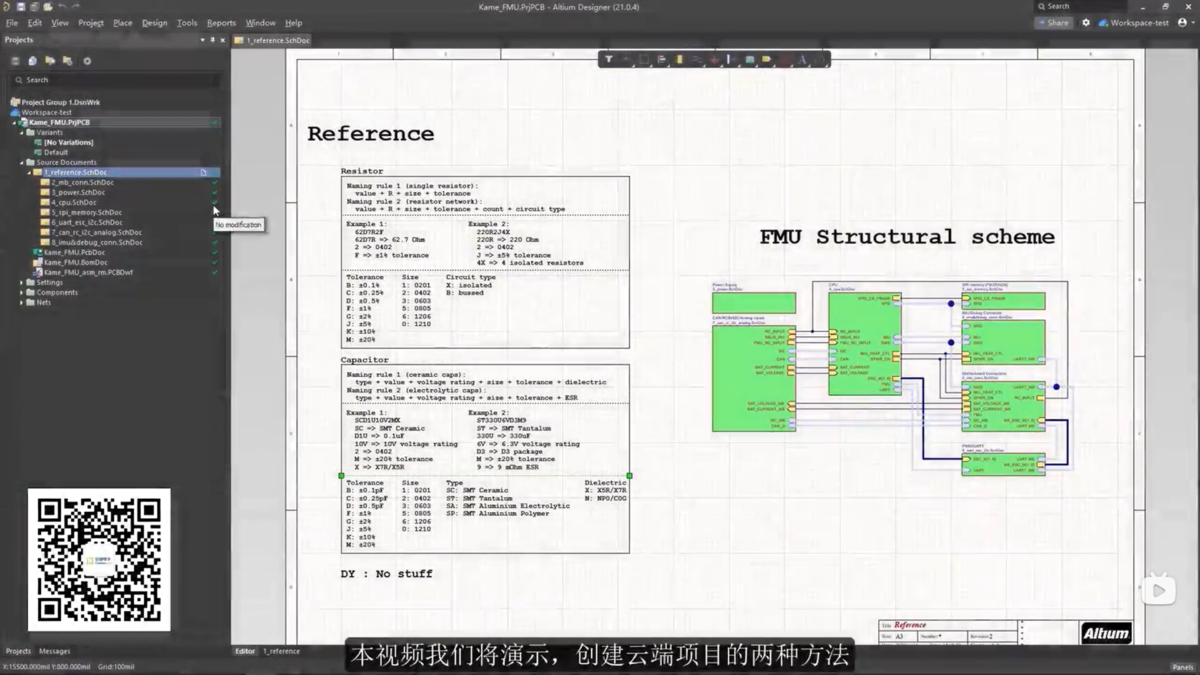Click the save icon in the Projects panel toolbar
1200x675 pixels.
[15, 61]
